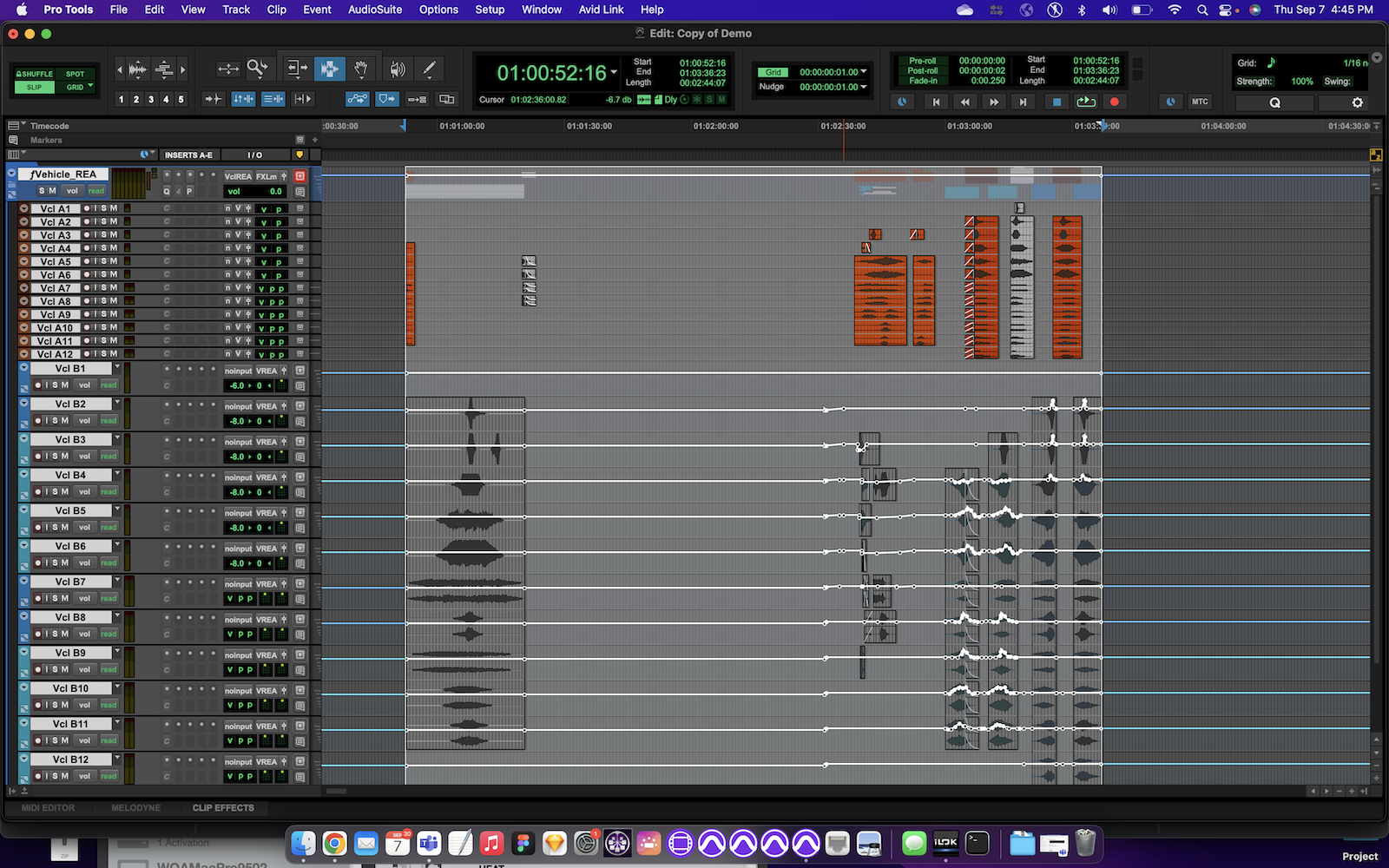Select the Grabber hand tool

pyautogui.click(x=362, y=68)
